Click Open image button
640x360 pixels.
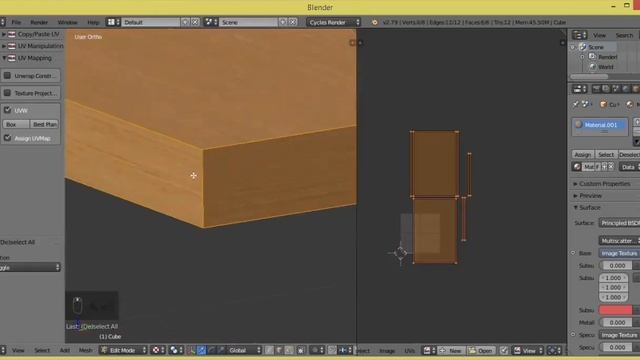[481, 350]
